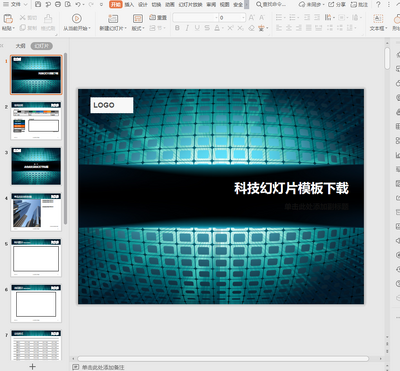Click the 批注 comment button

pos(359,4)
